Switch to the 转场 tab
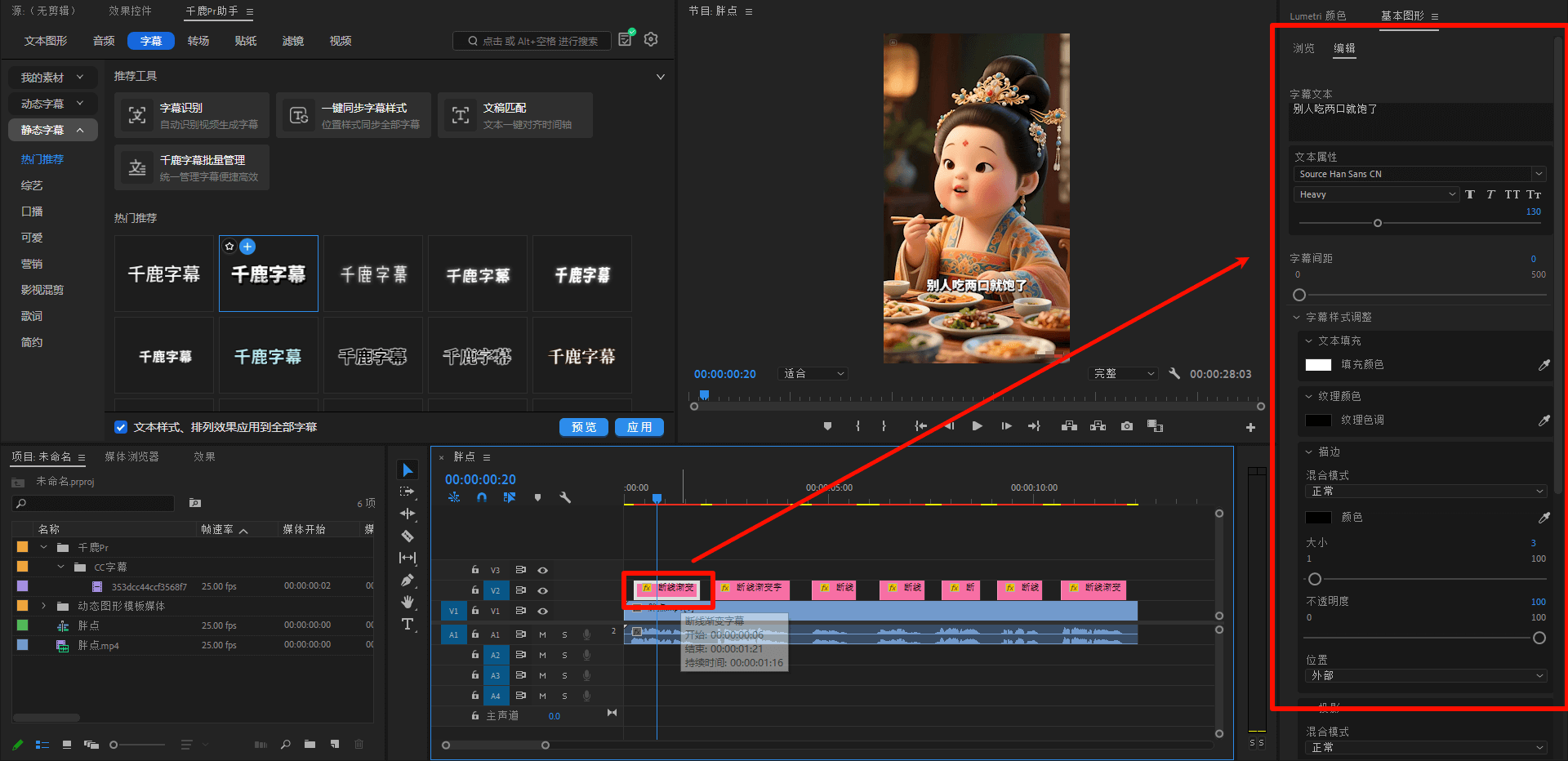 tap(198, 41)
